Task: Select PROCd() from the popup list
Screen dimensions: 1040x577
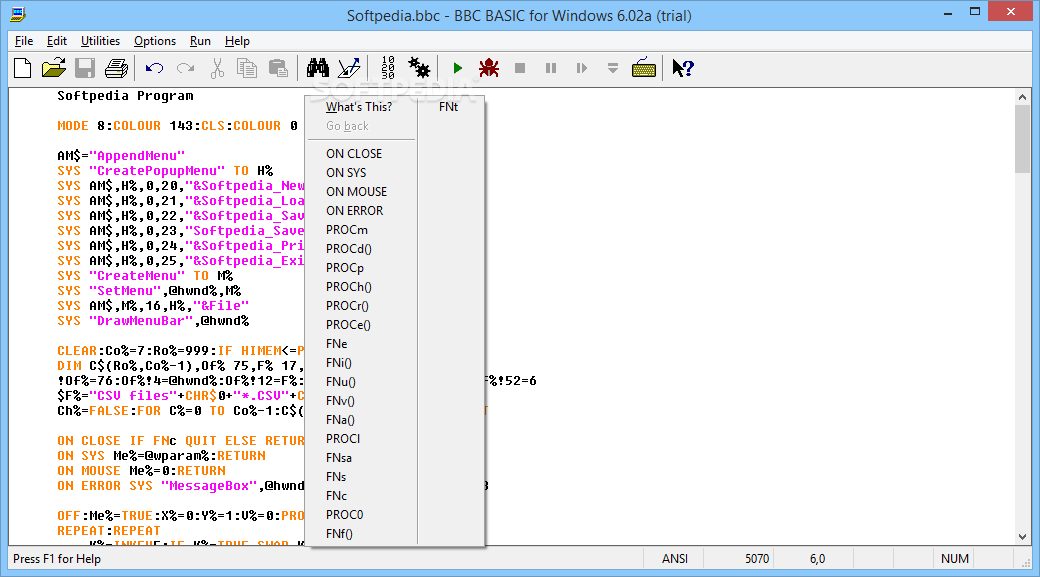Action: click(x=348, y=249)
